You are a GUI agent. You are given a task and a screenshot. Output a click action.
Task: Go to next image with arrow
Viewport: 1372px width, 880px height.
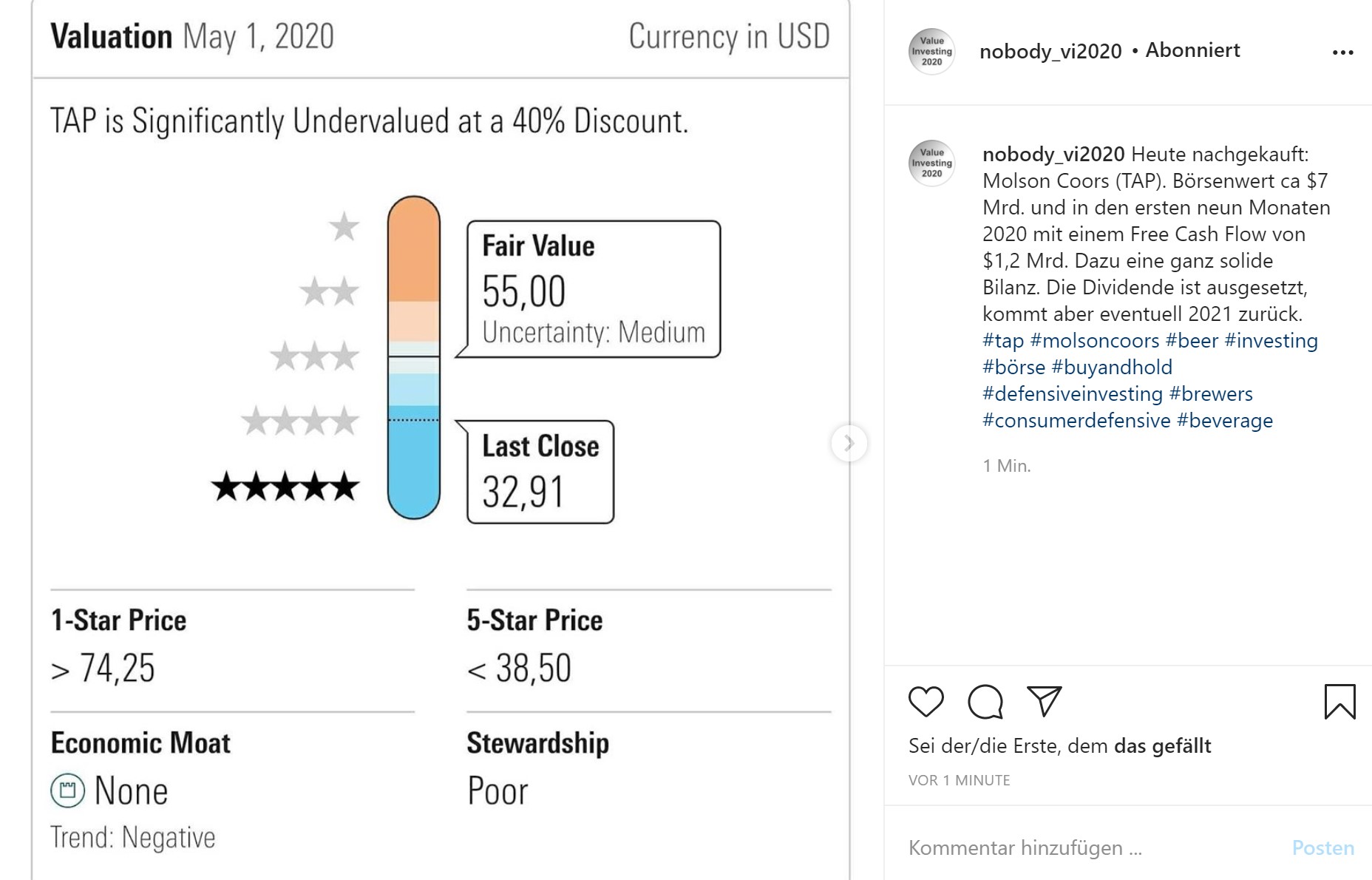coord(849,444)
